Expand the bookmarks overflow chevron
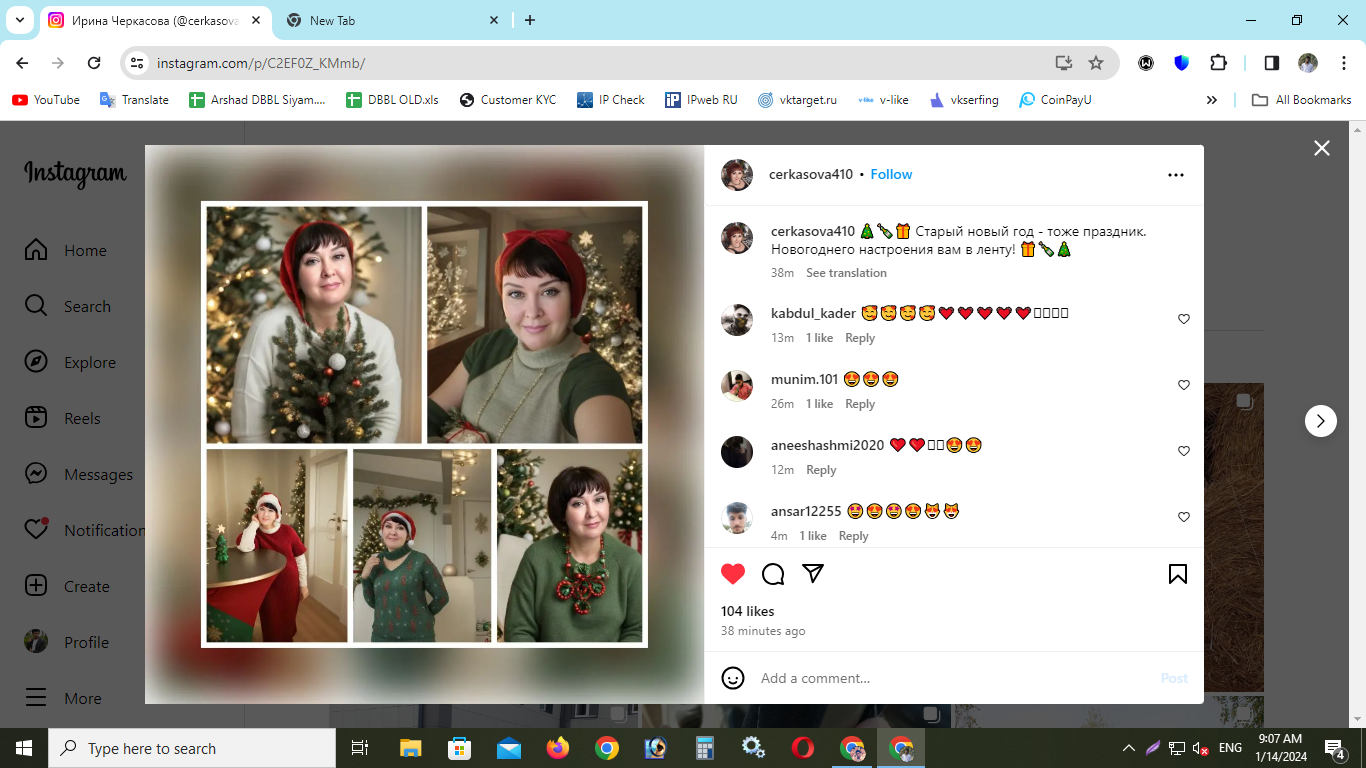The image size is (1366, 768). point(1212,100)
